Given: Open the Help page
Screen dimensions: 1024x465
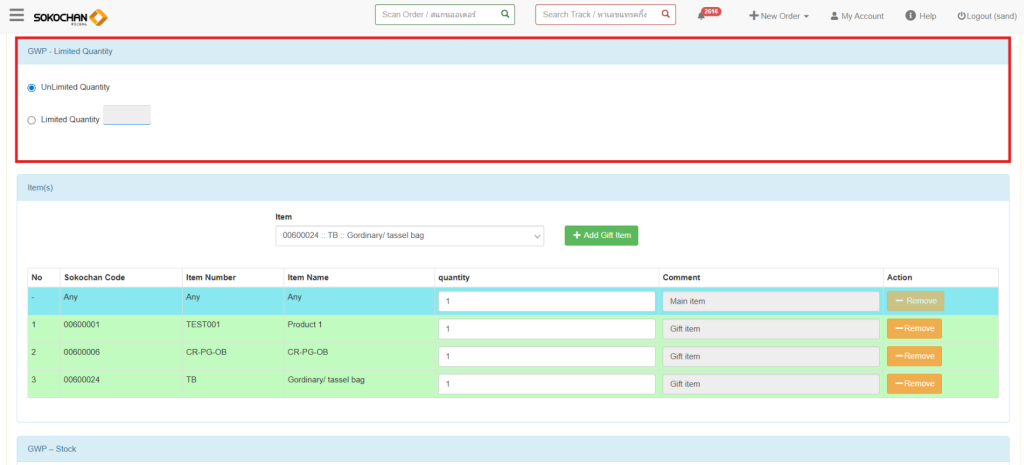Looking at the screenshot, I should [x=920, y=16].
